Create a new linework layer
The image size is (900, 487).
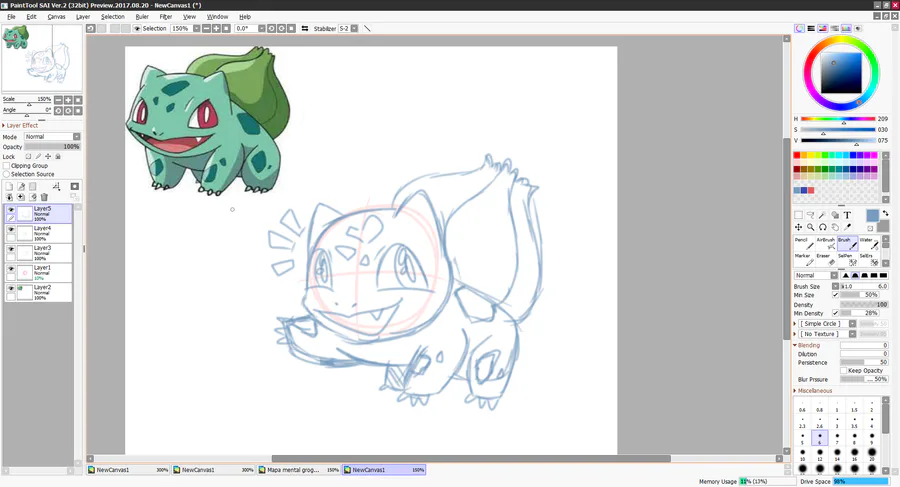tap(21, 187)
